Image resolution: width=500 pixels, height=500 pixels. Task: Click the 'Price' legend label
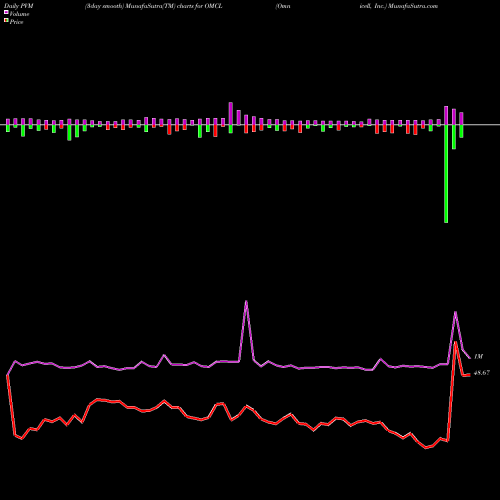pos(16,22)
